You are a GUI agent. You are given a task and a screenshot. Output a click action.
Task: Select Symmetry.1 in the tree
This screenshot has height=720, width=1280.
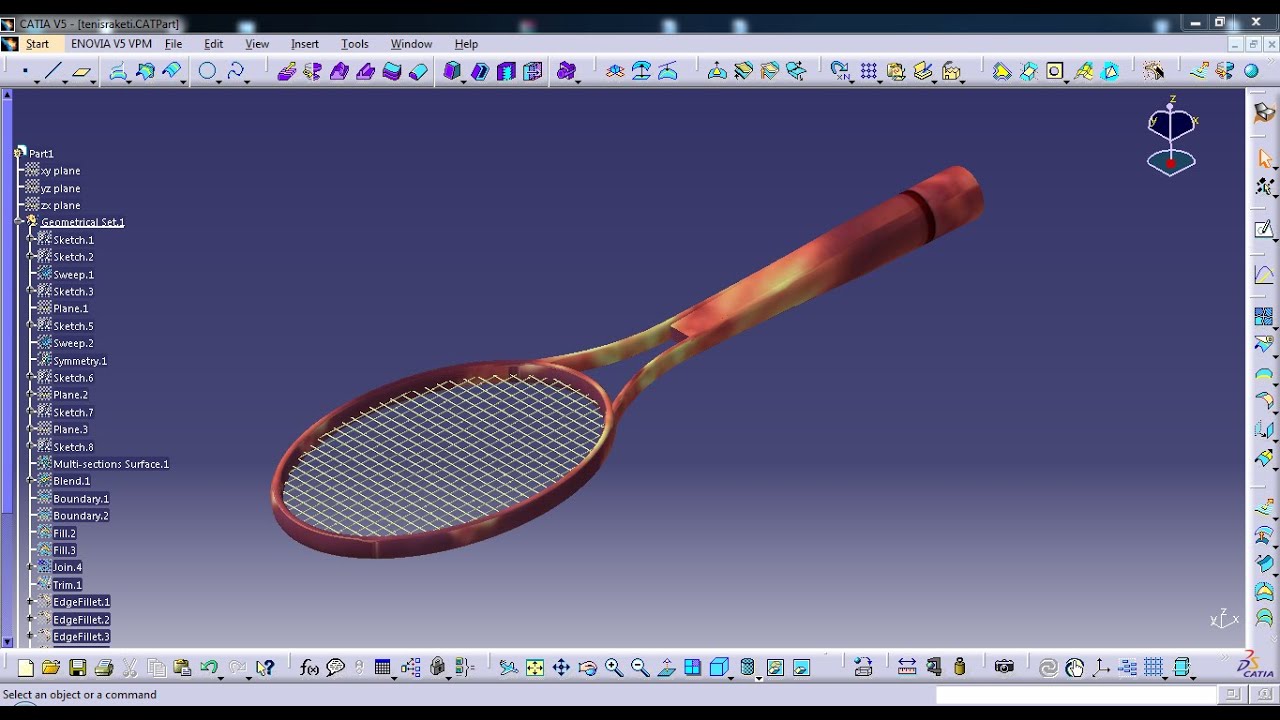pyautogui.click(x=80, y=361)
